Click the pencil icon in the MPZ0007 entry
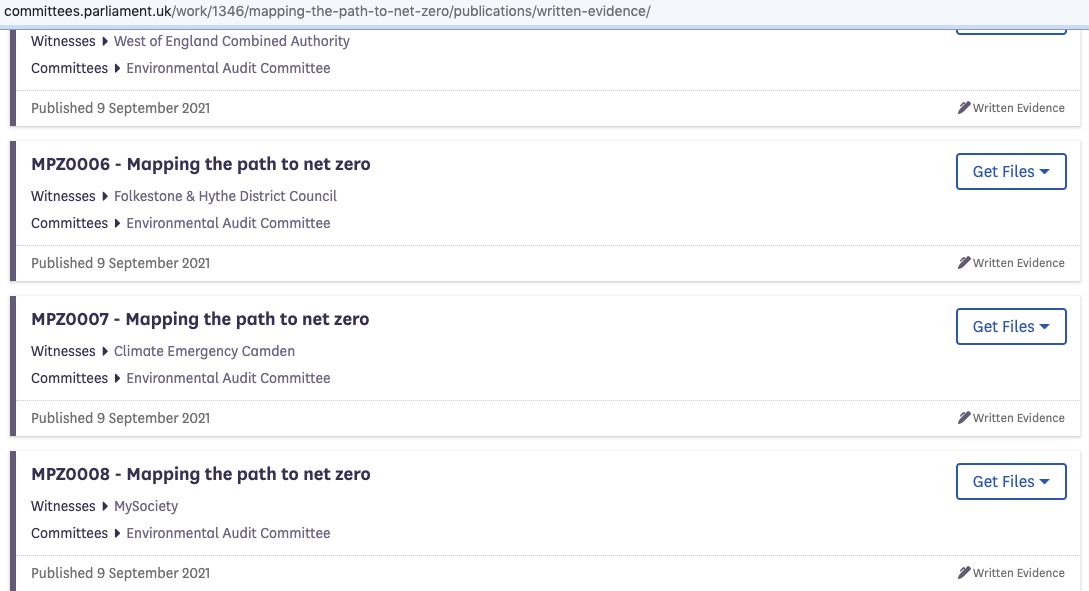This screenshot has width=1089, height=591. pyautogui.click(x=964, y=418)
